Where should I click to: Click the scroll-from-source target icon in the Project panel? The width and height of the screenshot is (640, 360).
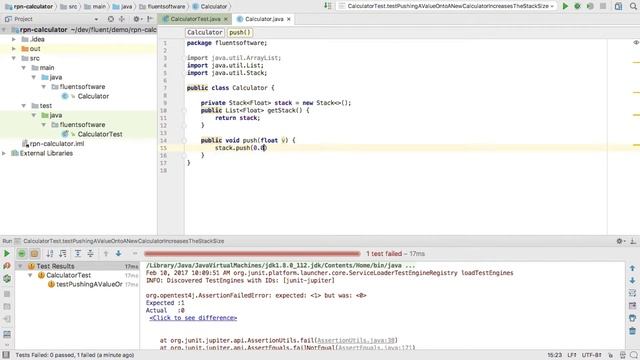tap(111, 19)
